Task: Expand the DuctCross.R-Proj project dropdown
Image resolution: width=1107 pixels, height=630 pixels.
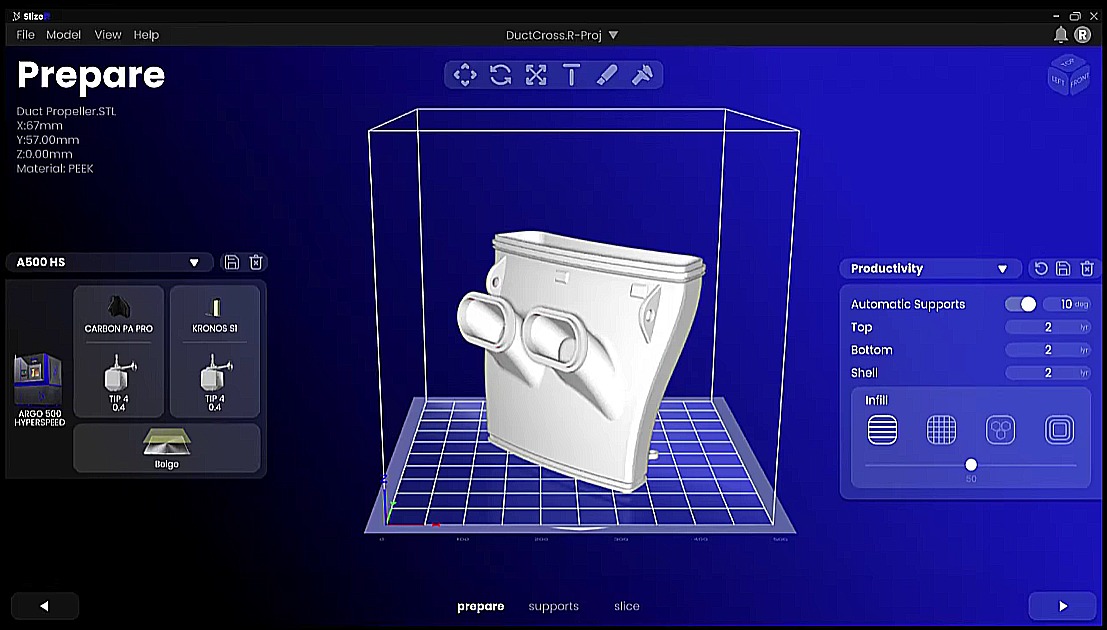Action: 613,35
